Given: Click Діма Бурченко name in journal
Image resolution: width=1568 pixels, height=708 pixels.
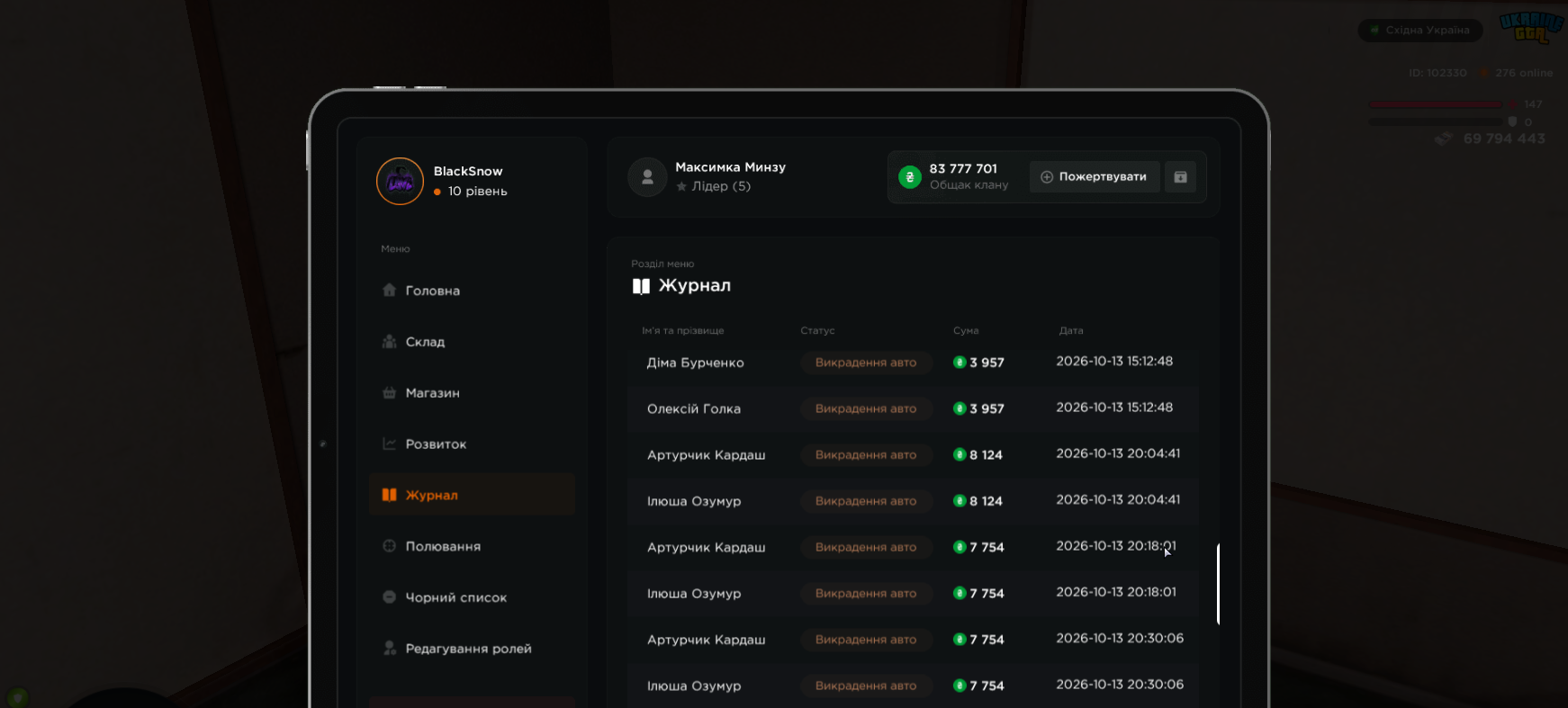Looking at the screenshot, I should point(695,363).
